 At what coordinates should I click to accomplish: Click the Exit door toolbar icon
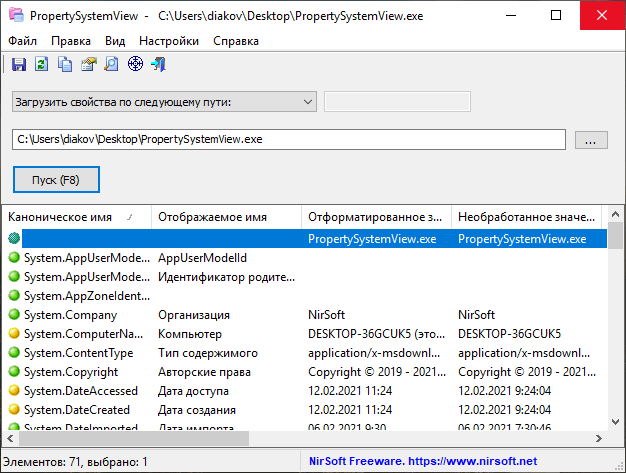[x=158, y=64]
